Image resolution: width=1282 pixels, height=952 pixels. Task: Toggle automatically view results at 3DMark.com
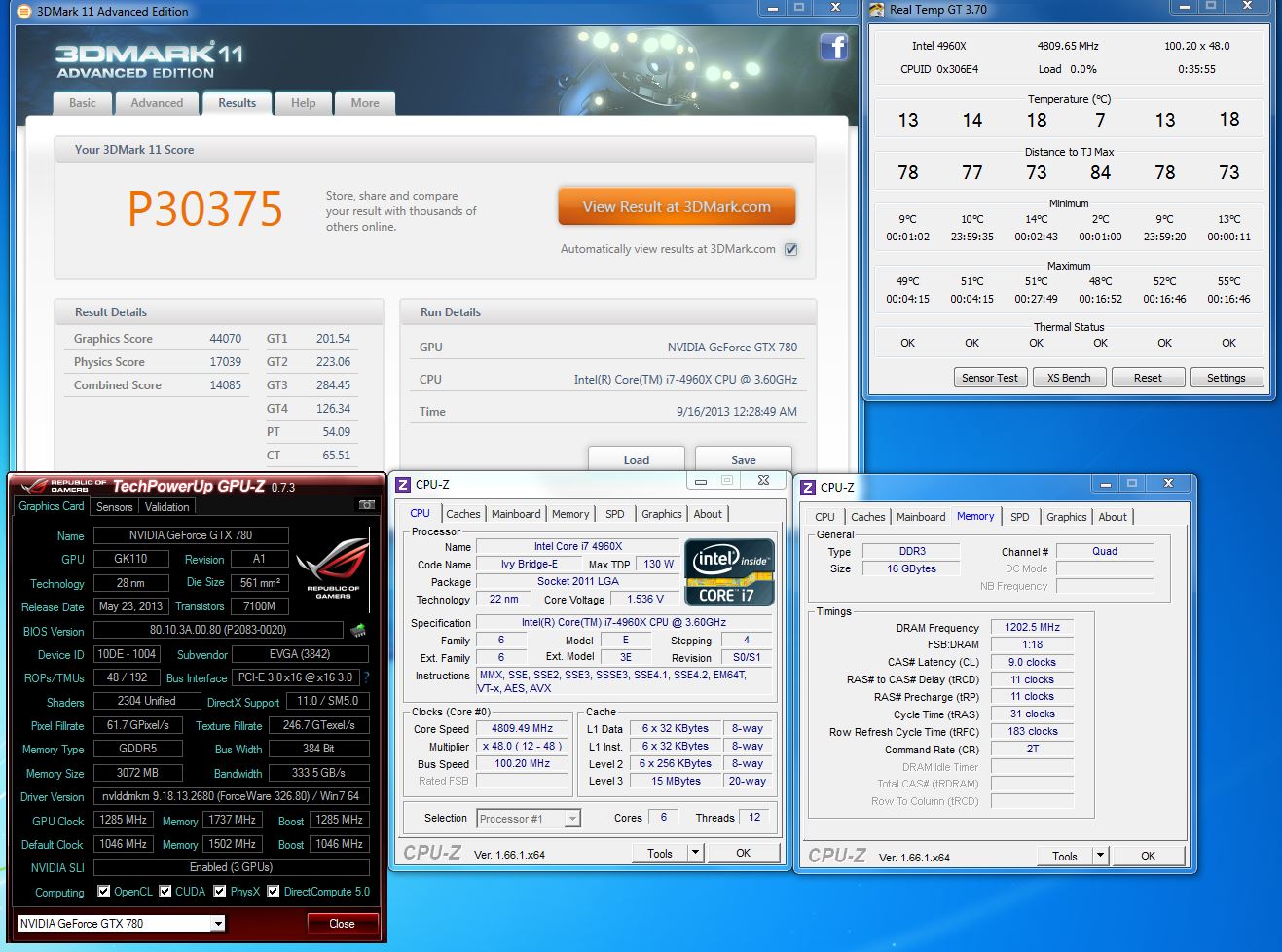(x=791, y=249)
